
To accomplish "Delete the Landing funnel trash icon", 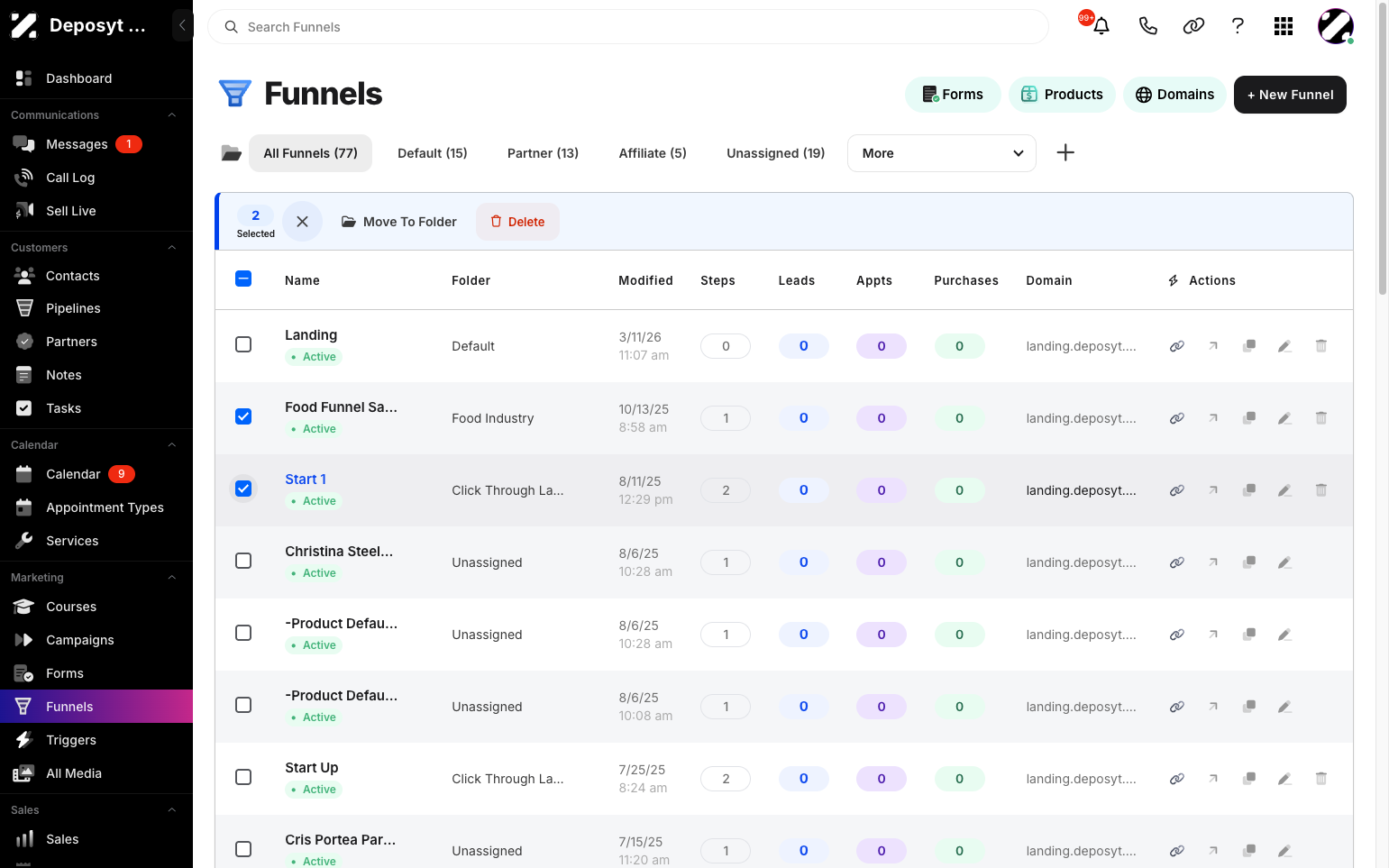I will click(1321, 346).
